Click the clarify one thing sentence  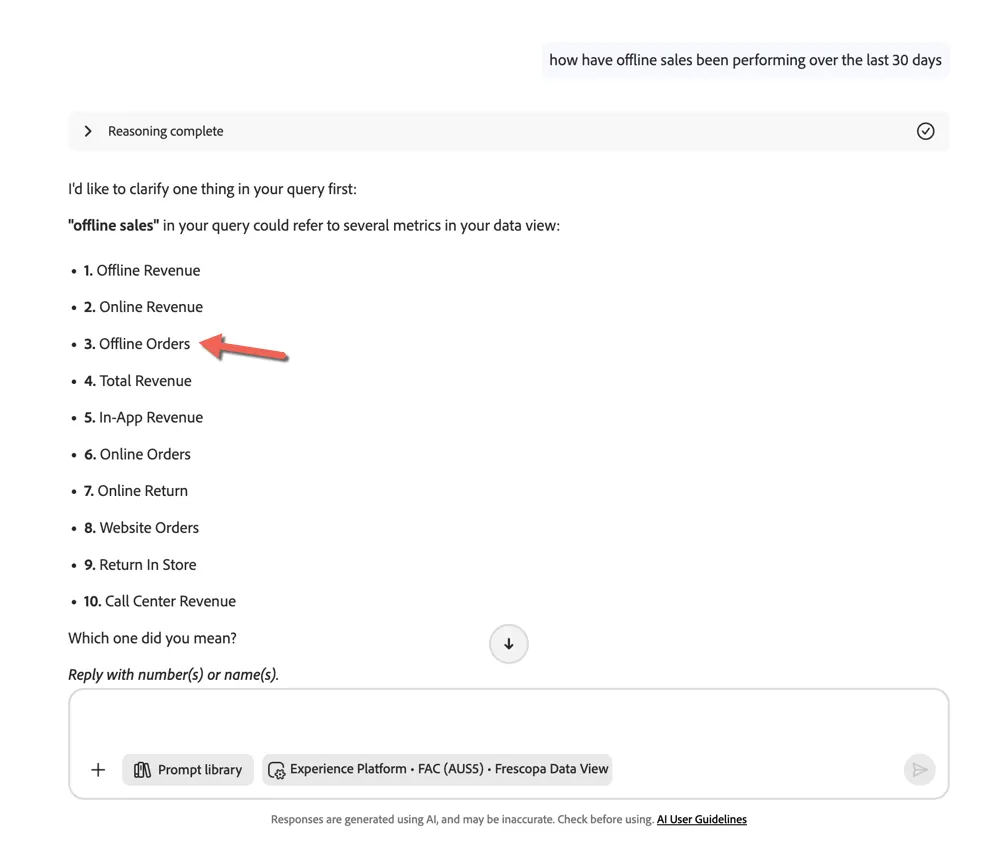(x=213, y=189)
